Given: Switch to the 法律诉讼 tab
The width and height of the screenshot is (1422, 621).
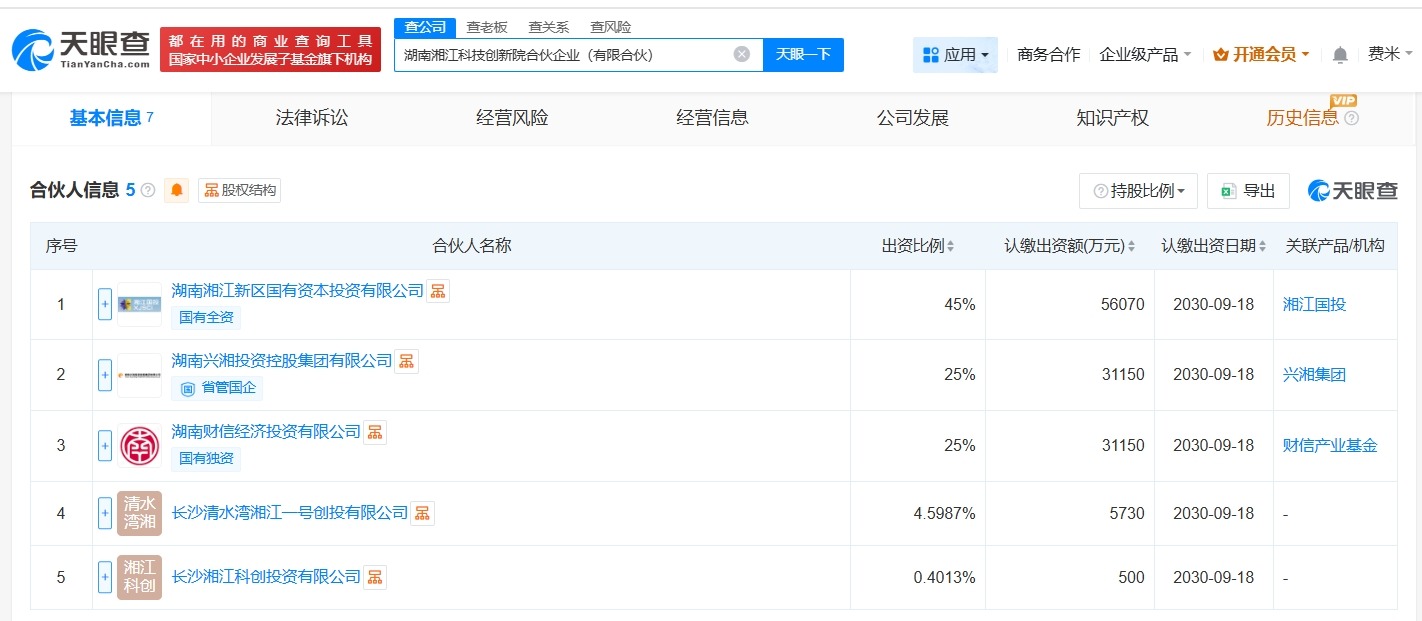Looking at the screenshot, I should pyautogui.click(x=310, y=117).
